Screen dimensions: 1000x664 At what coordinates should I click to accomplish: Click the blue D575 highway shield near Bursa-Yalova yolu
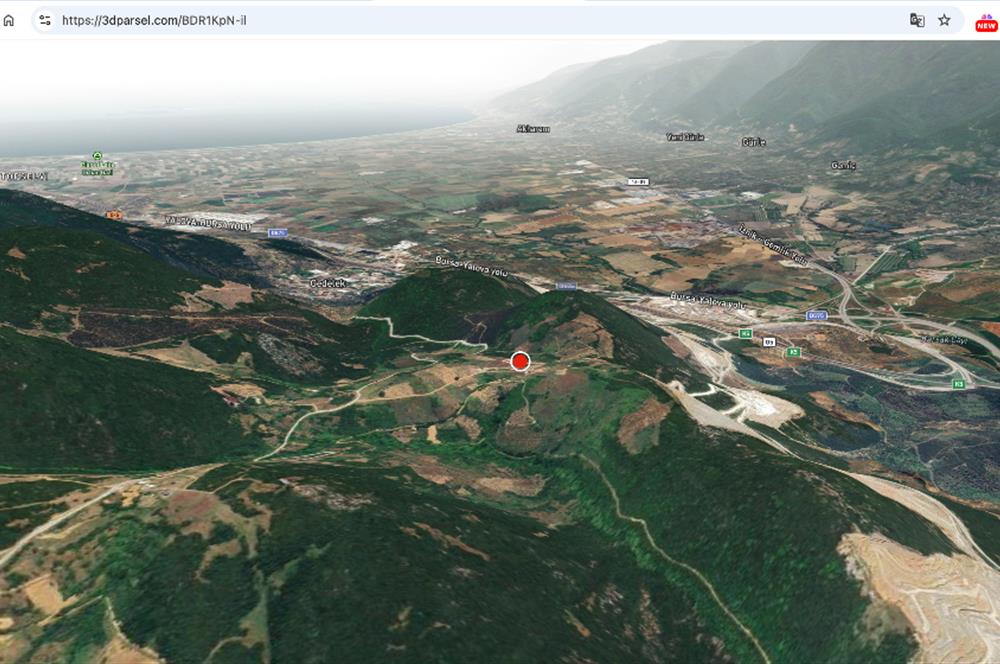tap(565, 287)
